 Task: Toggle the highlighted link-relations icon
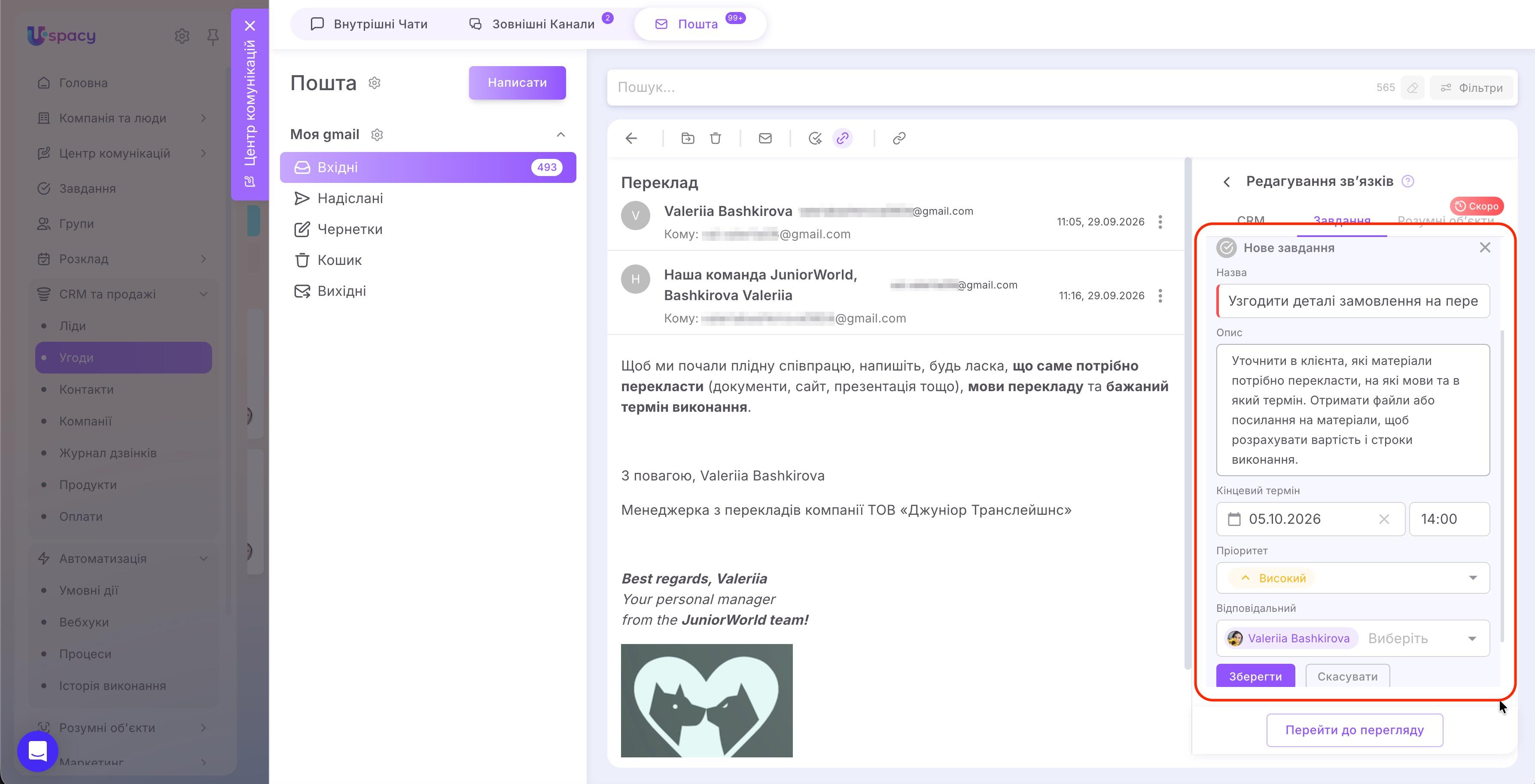pyautogui.click(x=842, y=138)
